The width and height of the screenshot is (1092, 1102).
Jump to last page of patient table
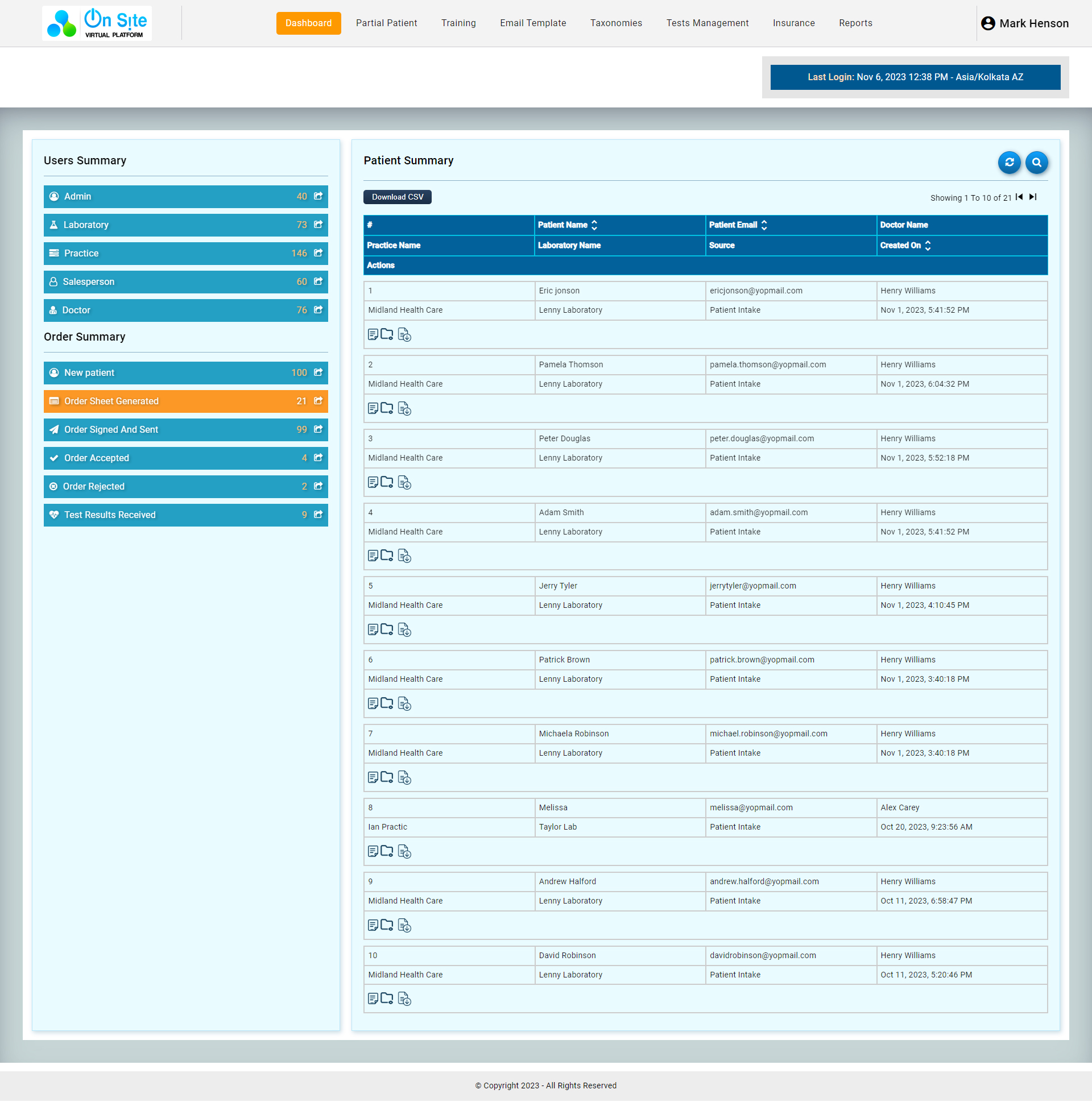(1033, 197)
